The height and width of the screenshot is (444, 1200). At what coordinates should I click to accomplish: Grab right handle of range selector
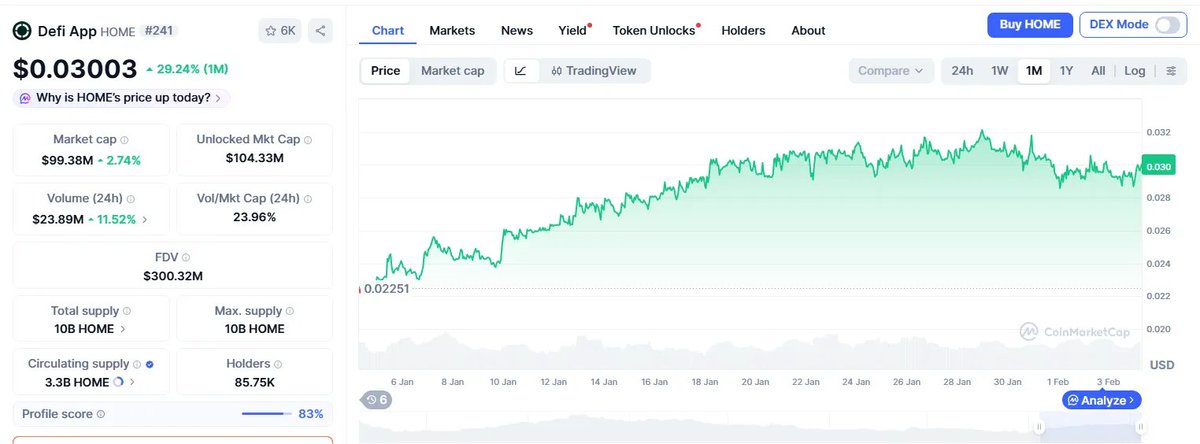pos(1140,427)
